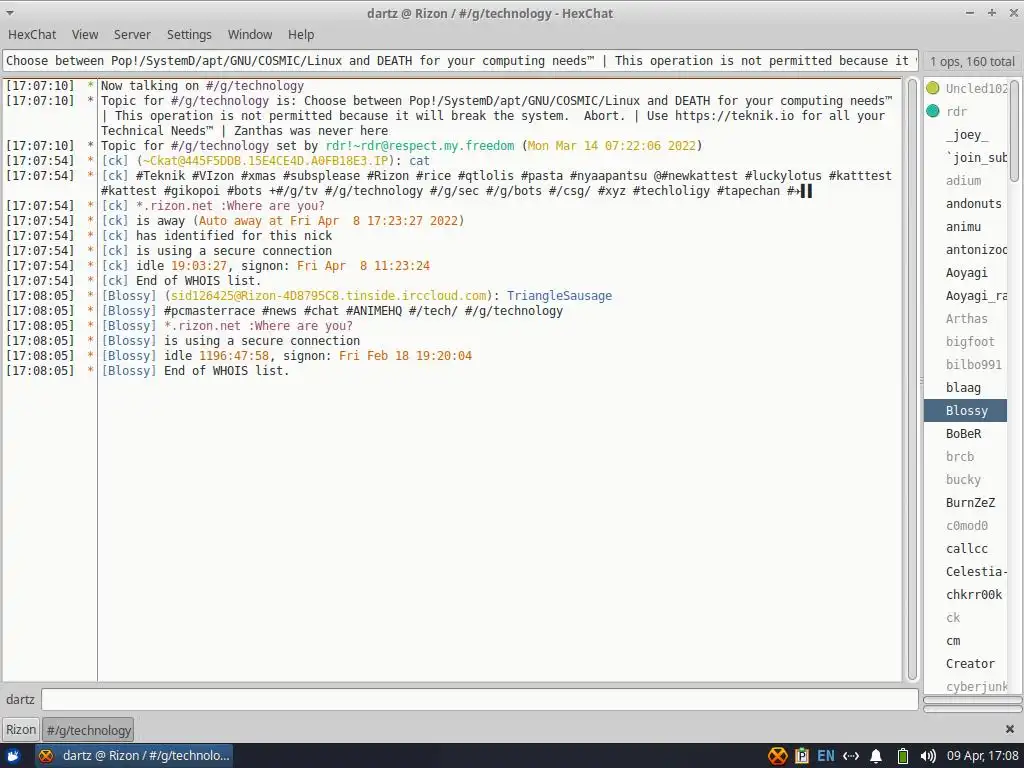Click the teal status dot beside rdr
The image size is (1024, 768).
(933, 111)
